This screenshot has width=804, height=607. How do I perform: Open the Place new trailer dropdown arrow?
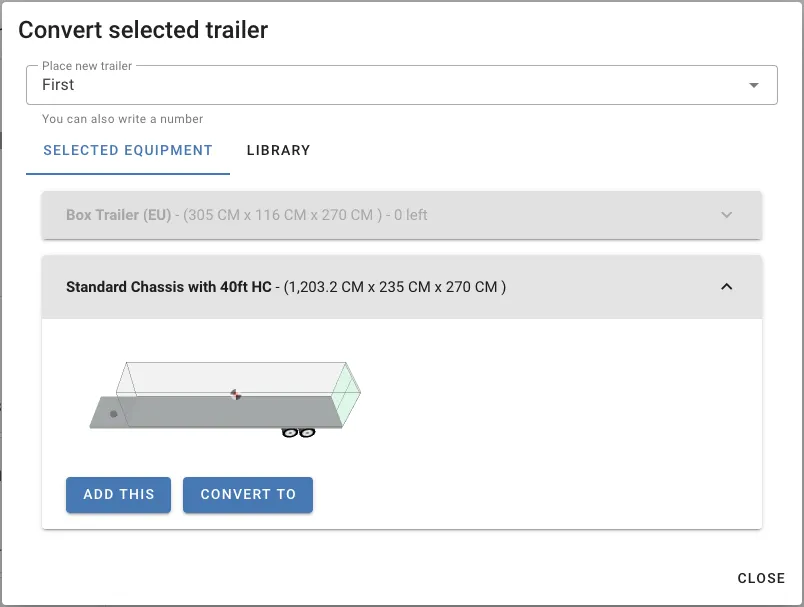coord(753,85)
